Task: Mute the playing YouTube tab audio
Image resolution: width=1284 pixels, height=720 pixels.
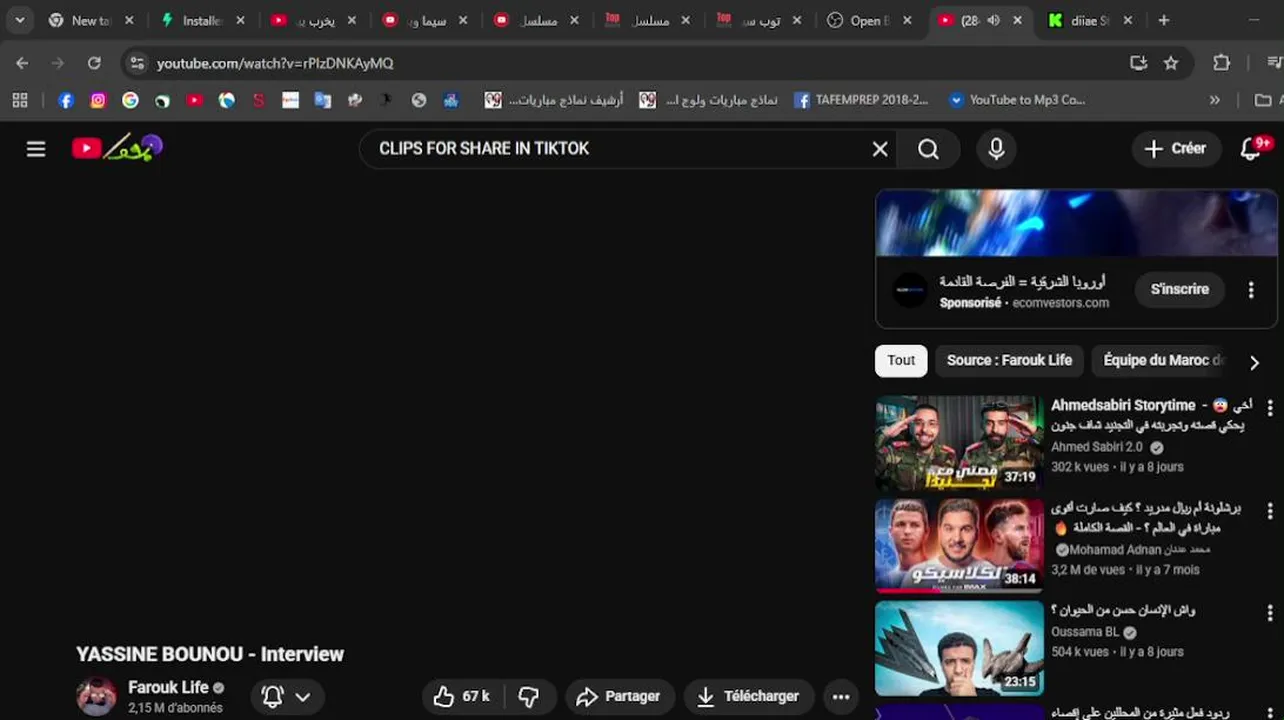Action: click(x=993, y=20)
